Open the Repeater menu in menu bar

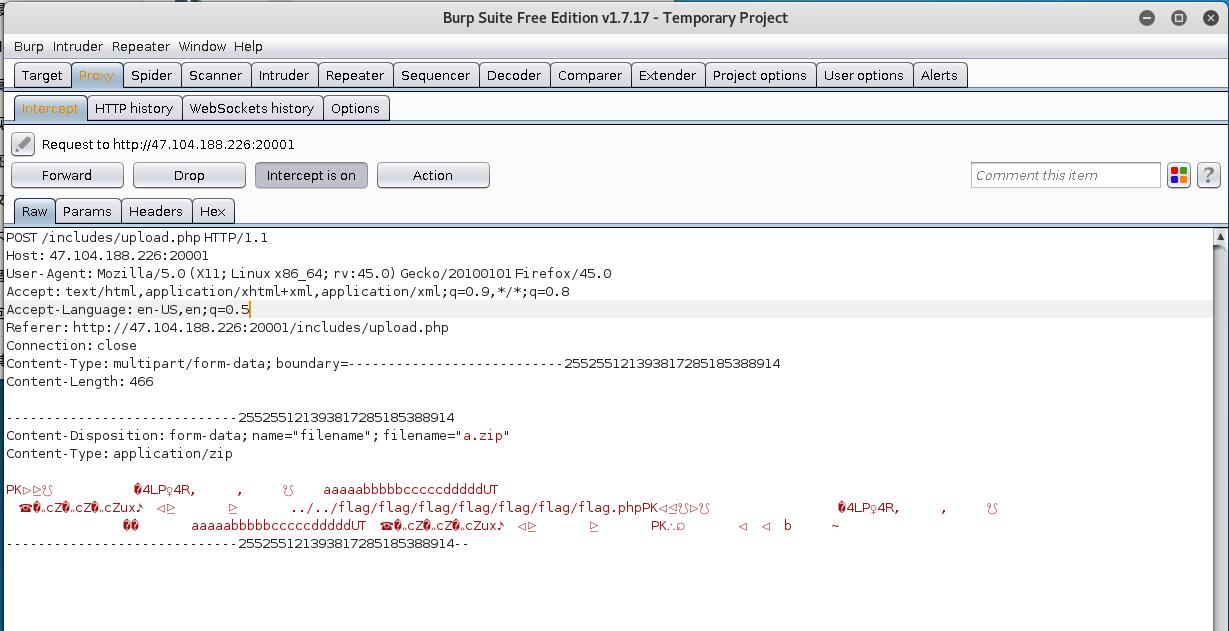coord(141,46)
